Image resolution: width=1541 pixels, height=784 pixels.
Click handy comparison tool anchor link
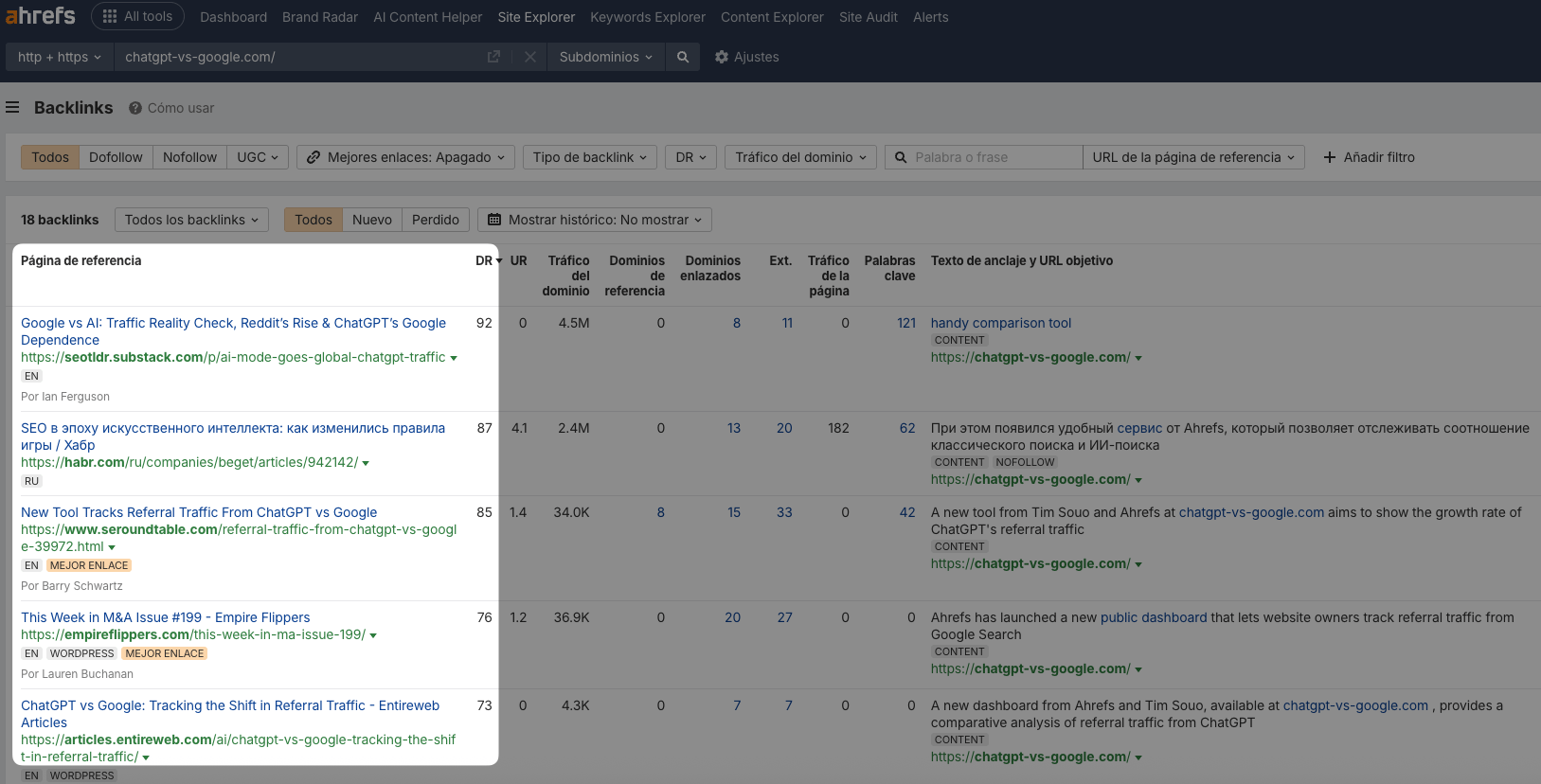point(1001,323)
